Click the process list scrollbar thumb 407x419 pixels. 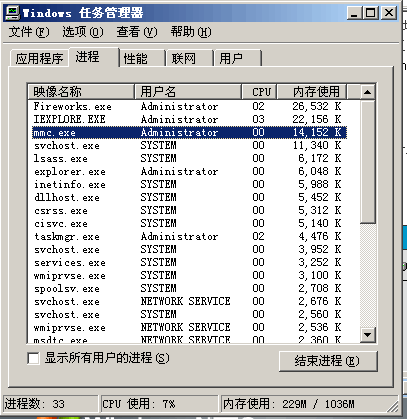[x=368, y=161]
